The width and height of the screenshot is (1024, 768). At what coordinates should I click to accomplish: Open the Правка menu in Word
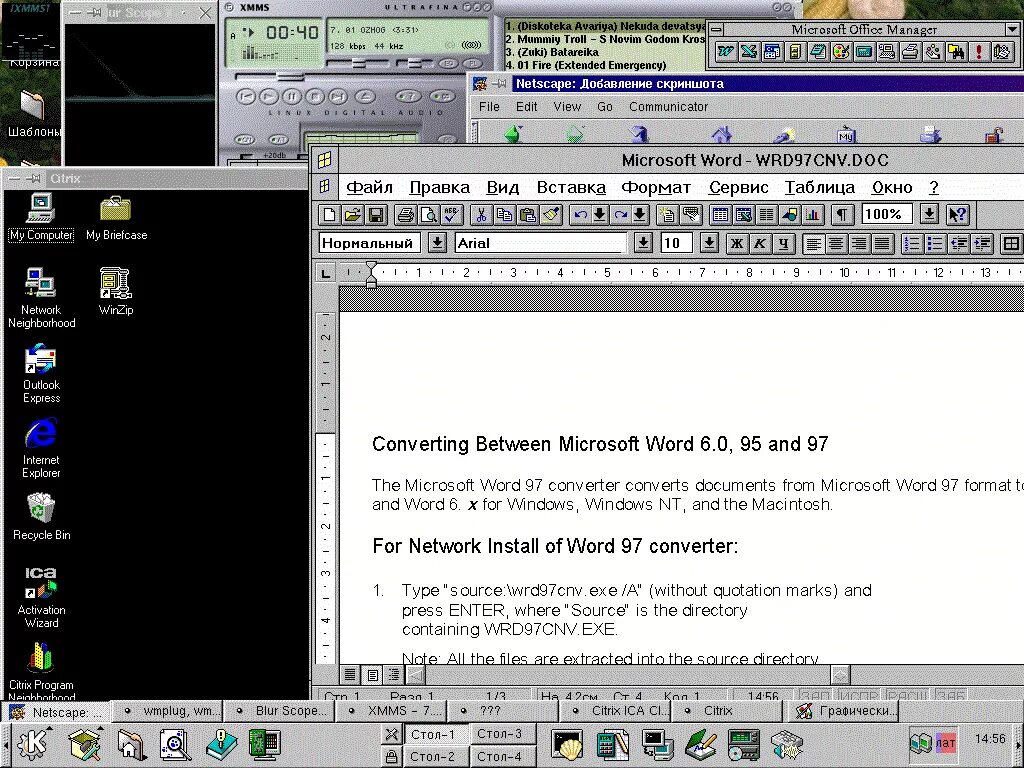pyautogui.click(x=440, y=188)
